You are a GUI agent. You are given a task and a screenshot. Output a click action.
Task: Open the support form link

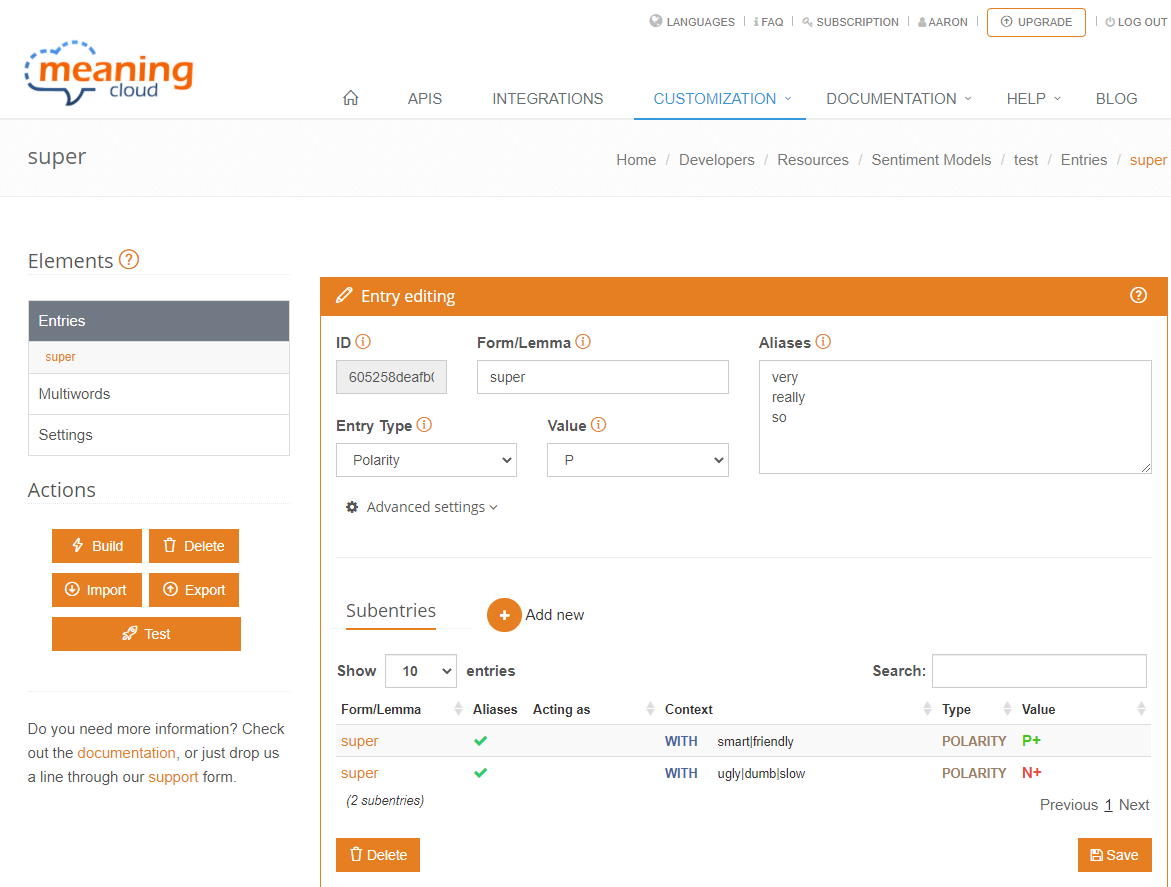point(173,776)
